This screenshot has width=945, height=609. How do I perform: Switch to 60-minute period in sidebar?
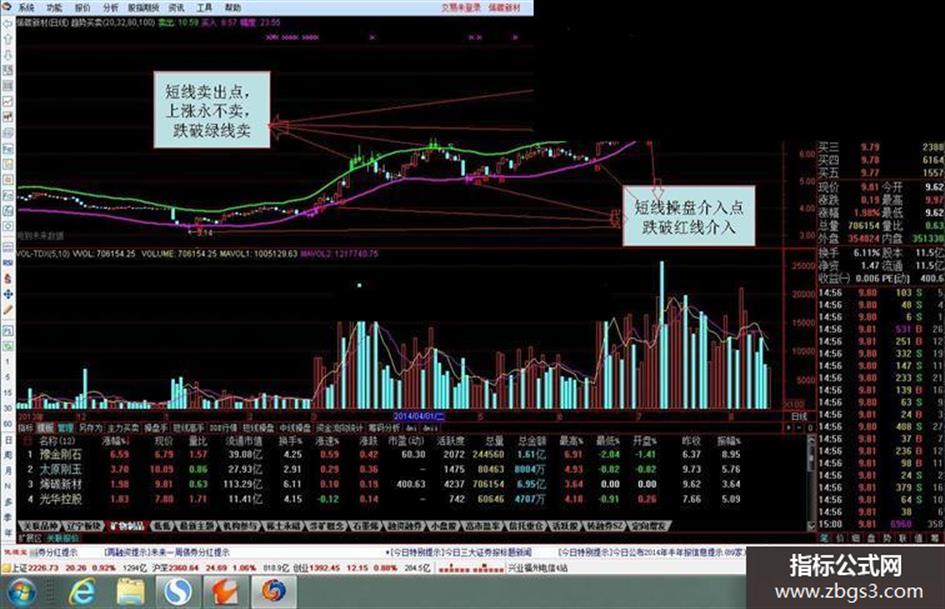[8, 424]
